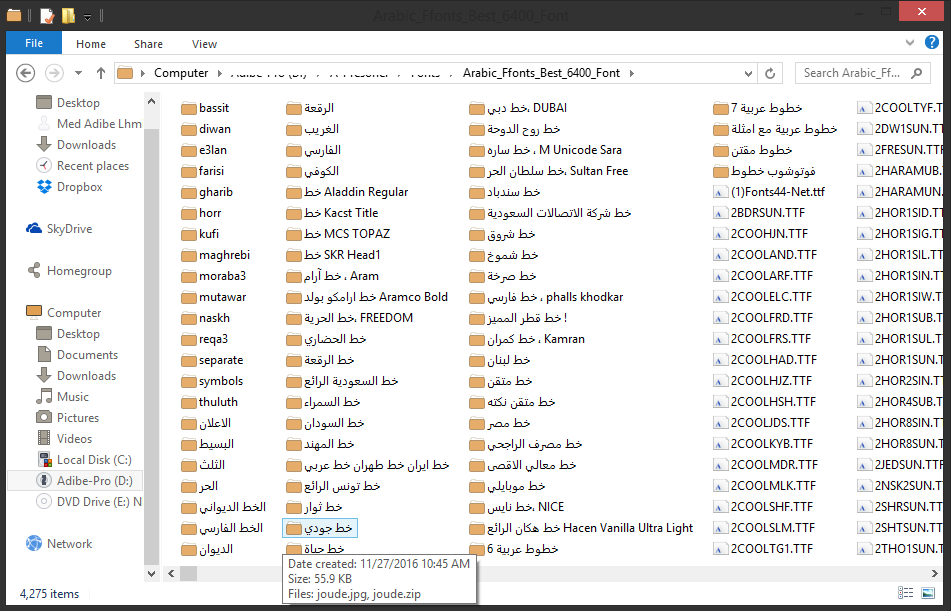Click Computer in the address breadcrumb
Screen dimensions: 951x611
pos(181,73)
